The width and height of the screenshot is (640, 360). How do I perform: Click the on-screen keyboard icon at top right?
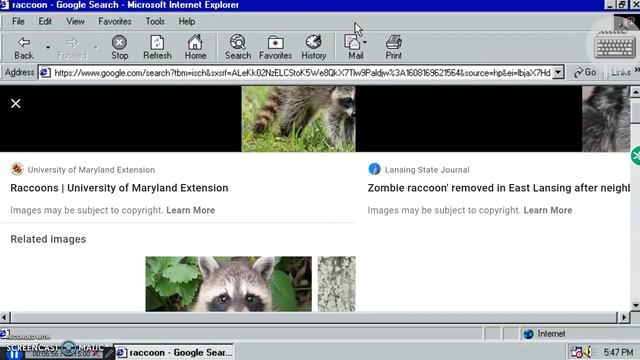pos(614,47)
